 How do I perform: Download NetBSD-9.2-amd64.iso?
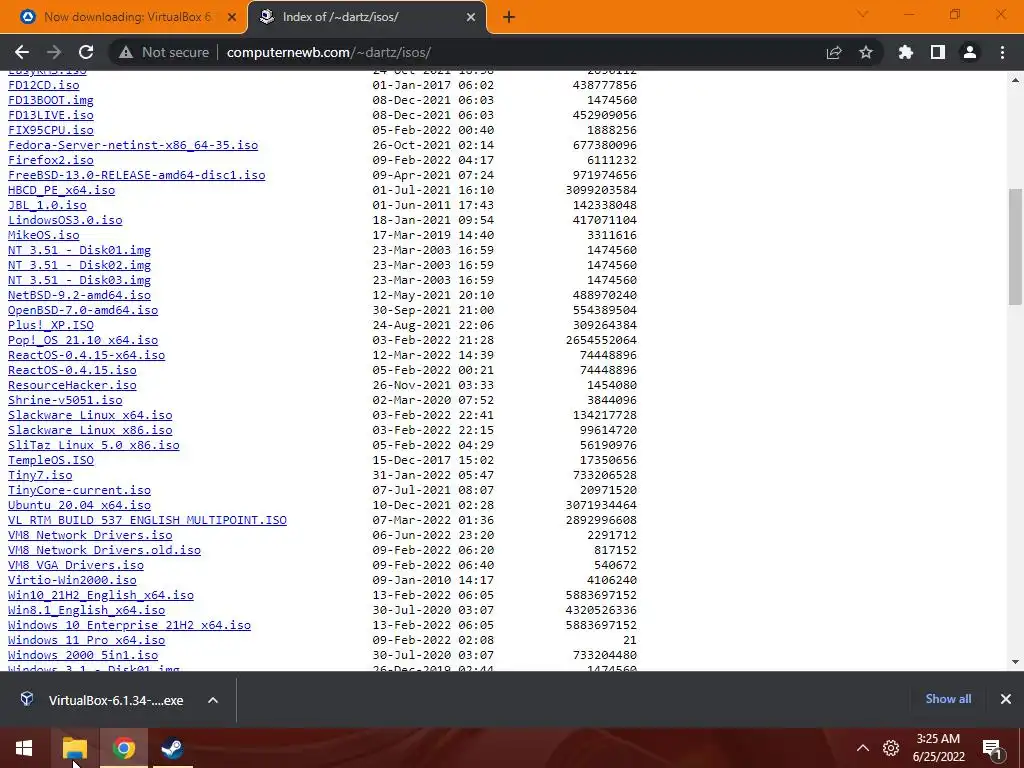(80, 295)
